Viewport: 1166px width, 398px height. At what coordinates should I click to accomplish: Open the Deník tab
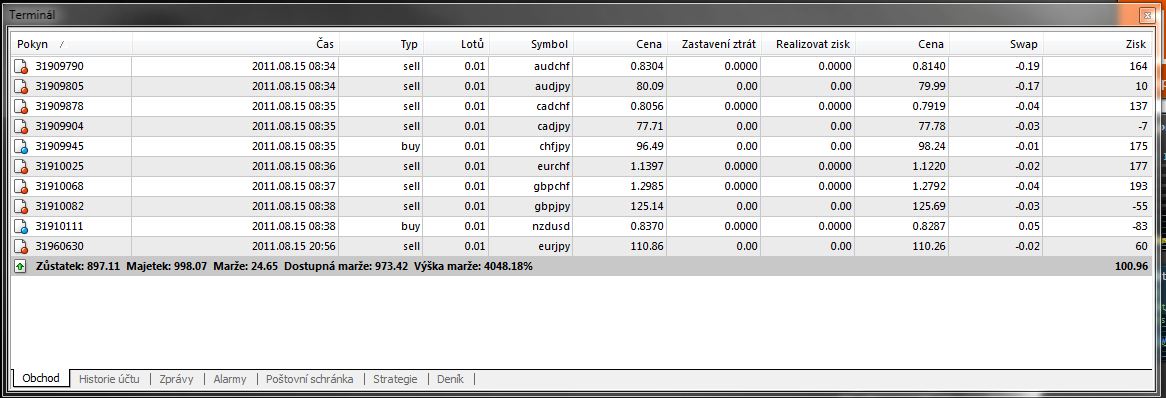pos(451,379)
